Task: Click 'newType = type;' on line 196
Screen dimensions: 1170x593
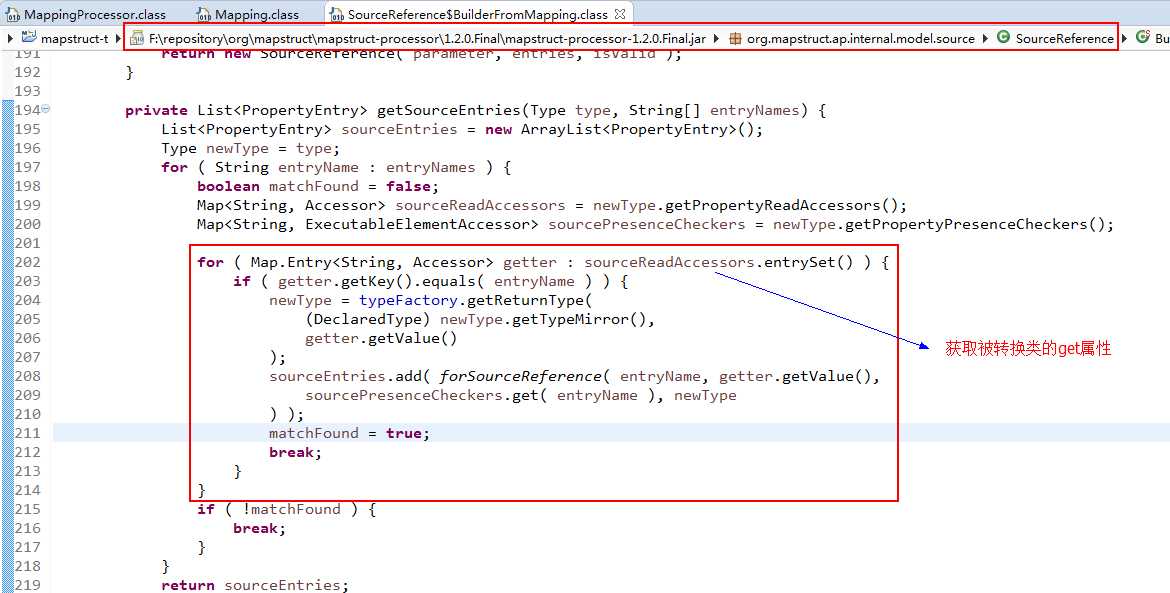Action: 274,148
